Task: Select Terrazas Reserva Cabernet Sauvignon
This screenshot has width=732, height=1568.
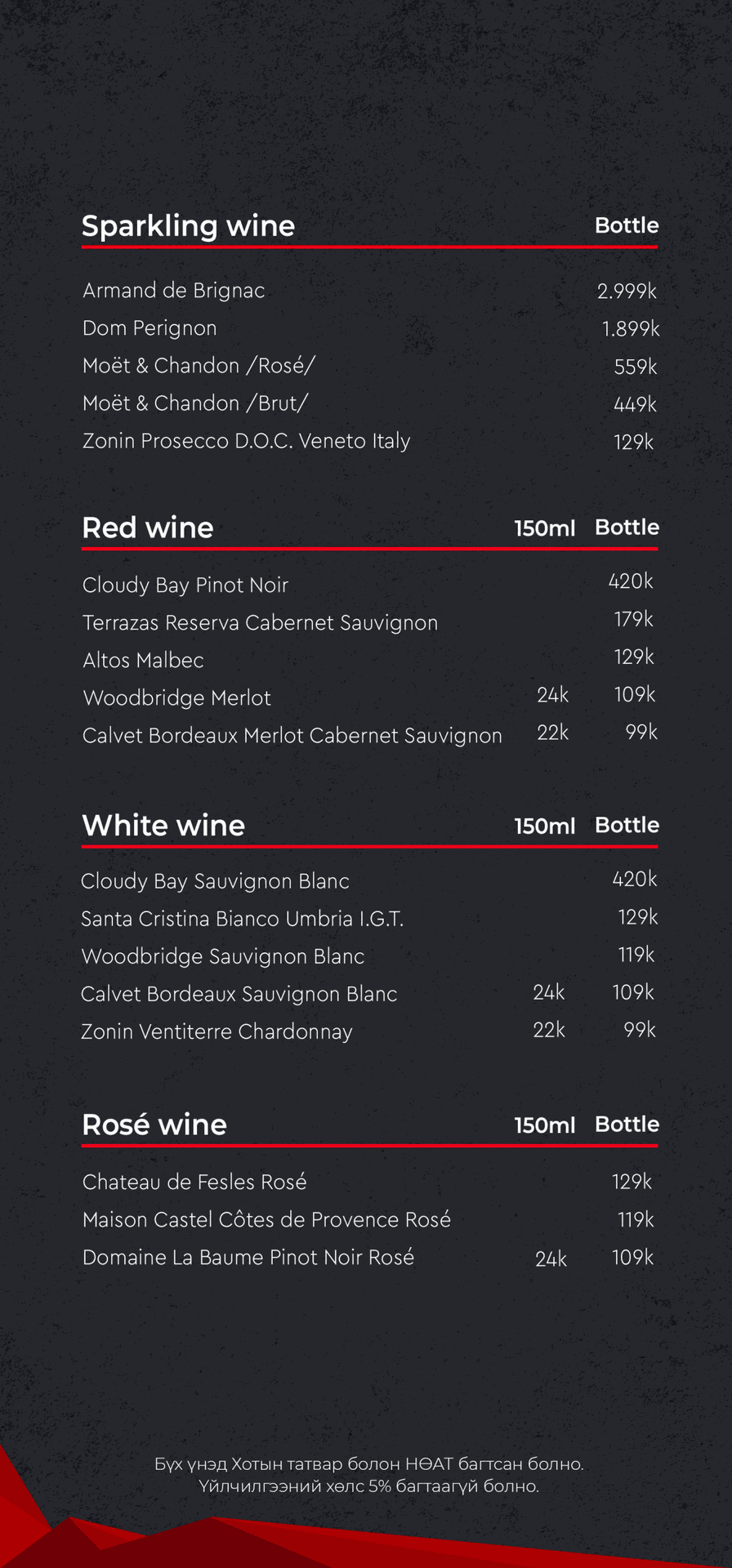Action: [260, 622]
